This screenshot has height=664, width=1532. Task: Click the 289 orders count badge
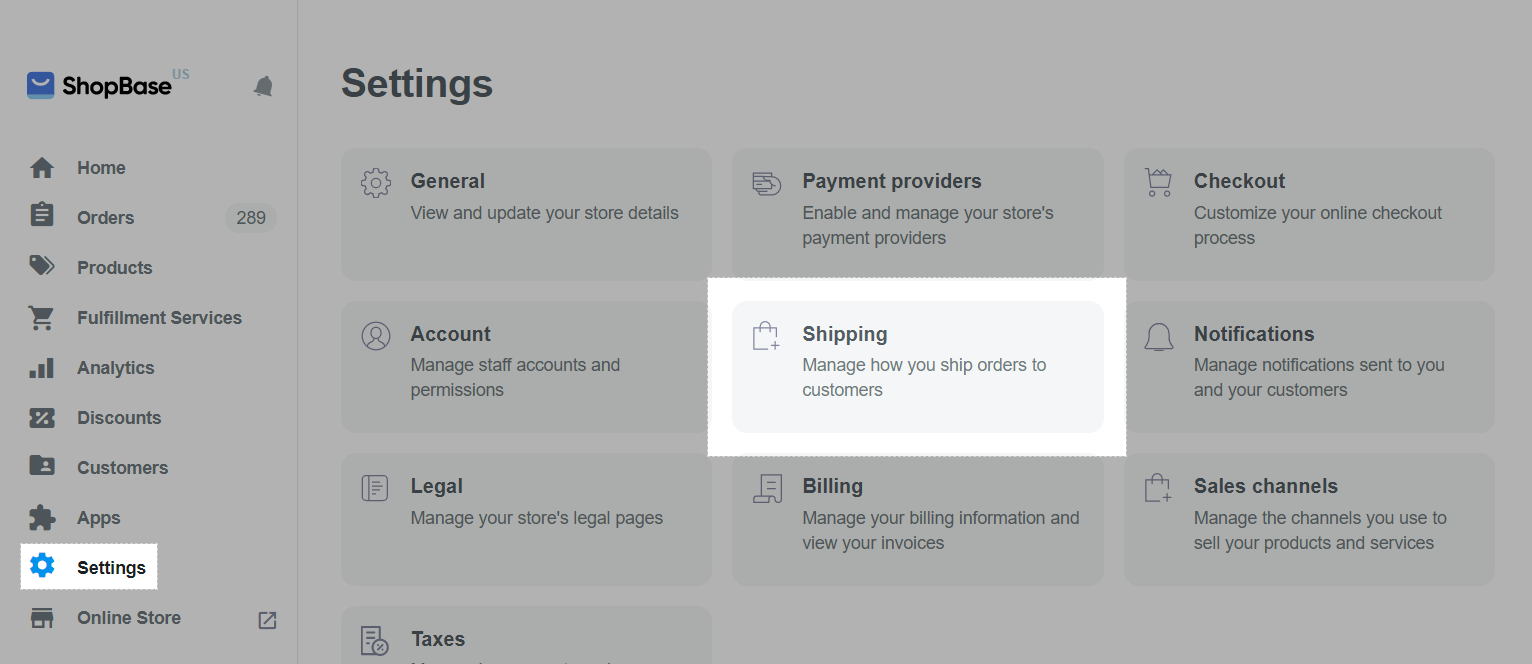(250, 218)
